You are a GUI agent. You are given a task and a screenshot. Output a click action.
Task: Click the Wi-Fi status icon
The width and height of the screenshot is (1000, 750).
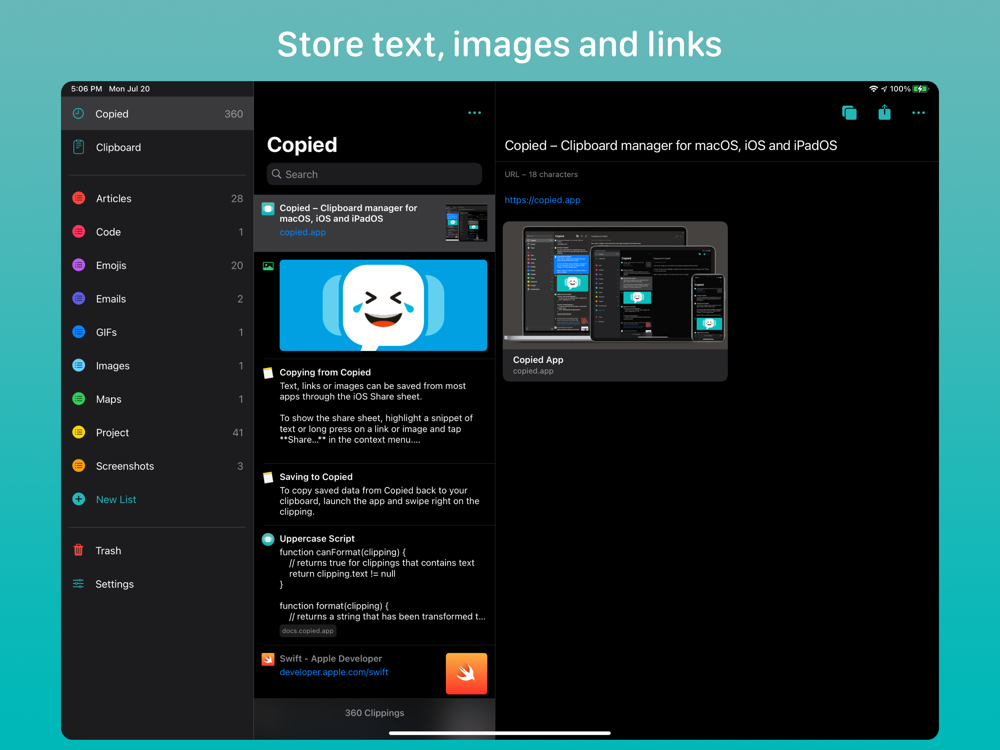873,89
